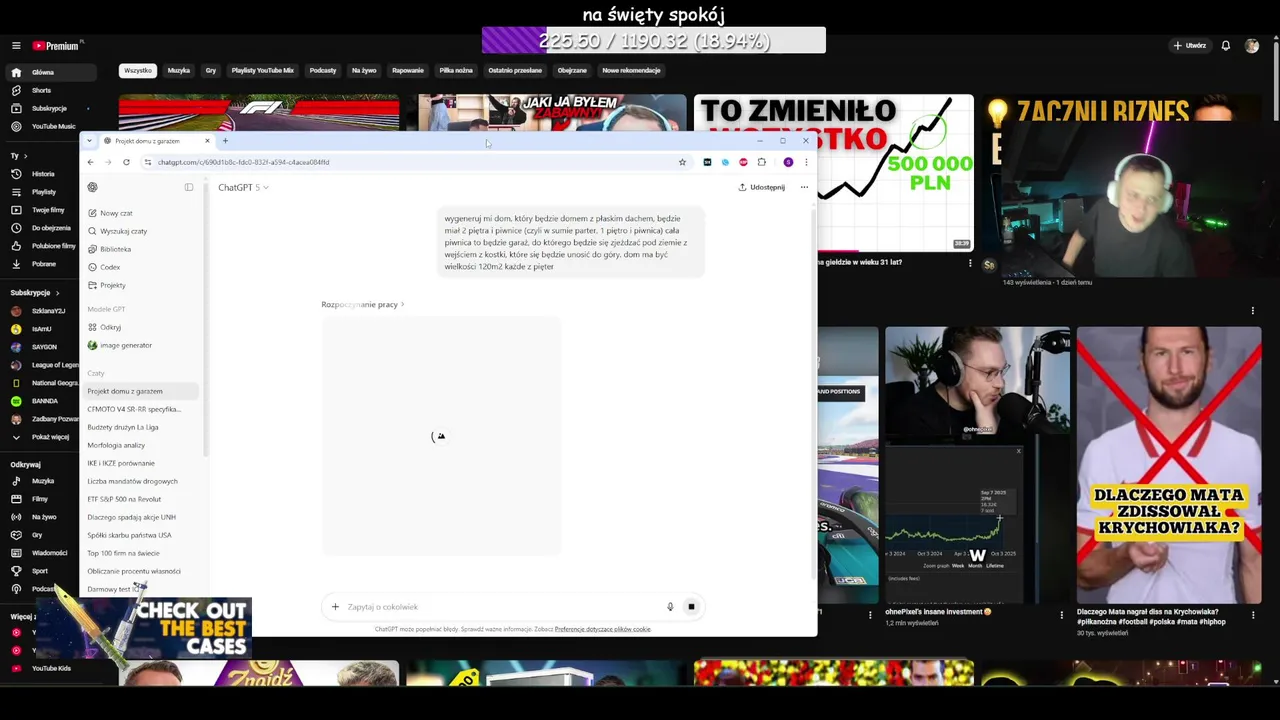Screen dimensions: 1280x720
Task: Go back in the browser window
Action: 90,162
